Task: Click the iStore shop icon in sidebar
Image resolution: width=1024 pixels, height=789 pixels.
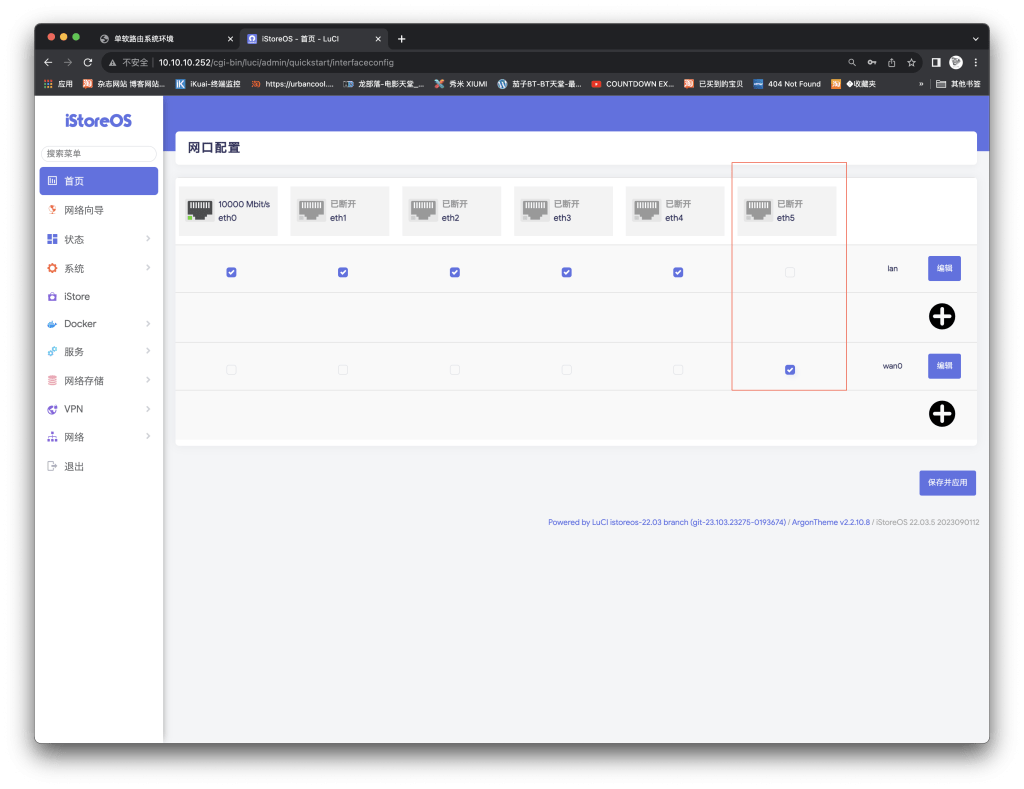Action: point(52,297)
